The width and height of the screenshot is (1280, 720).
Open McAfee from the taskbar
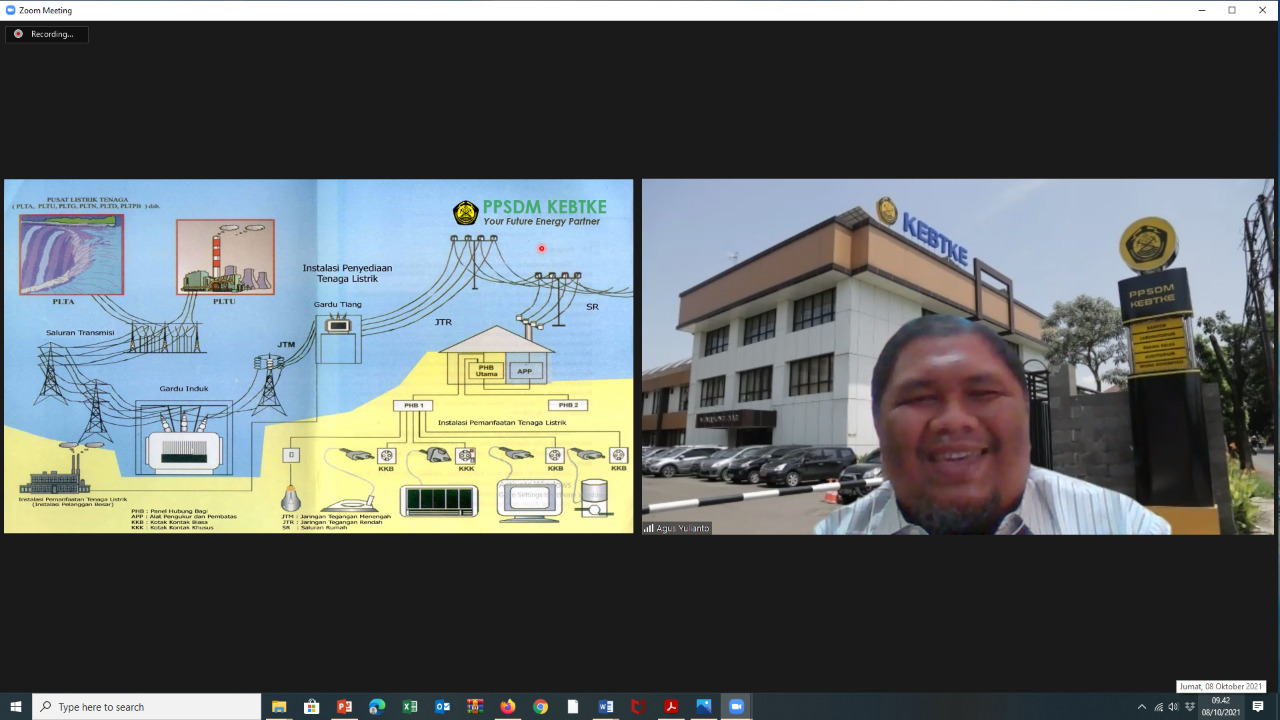pos(638,706)
